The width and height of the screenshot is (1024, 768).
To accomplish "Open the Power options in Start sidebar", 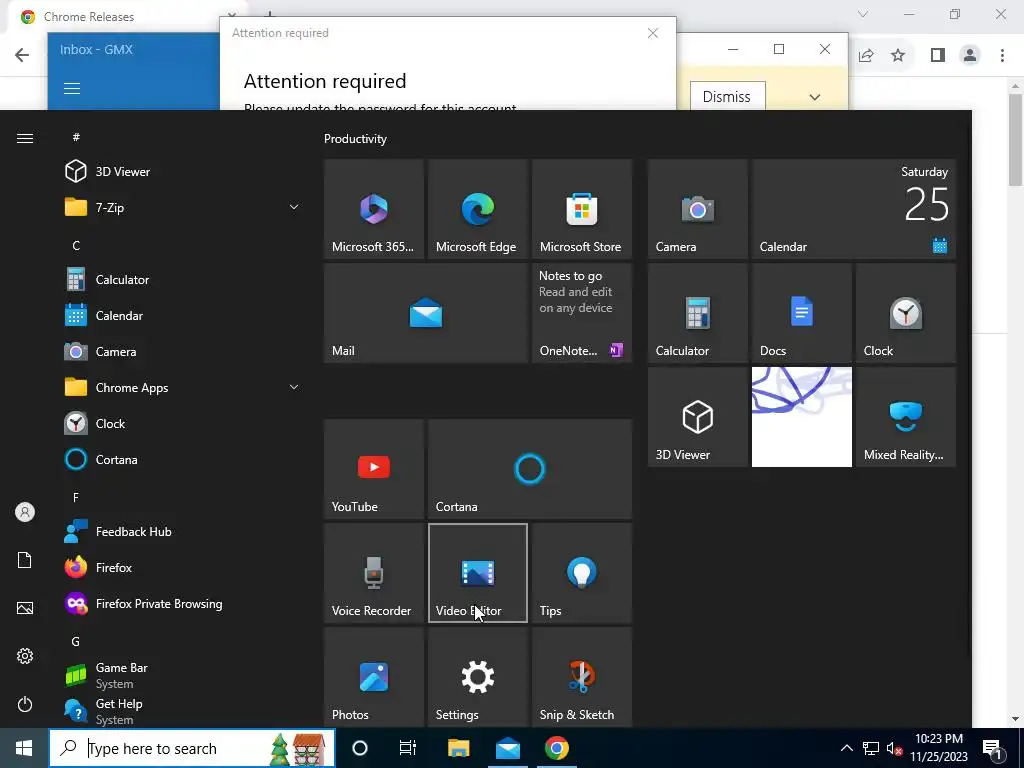I will click(x=25, y=704).
